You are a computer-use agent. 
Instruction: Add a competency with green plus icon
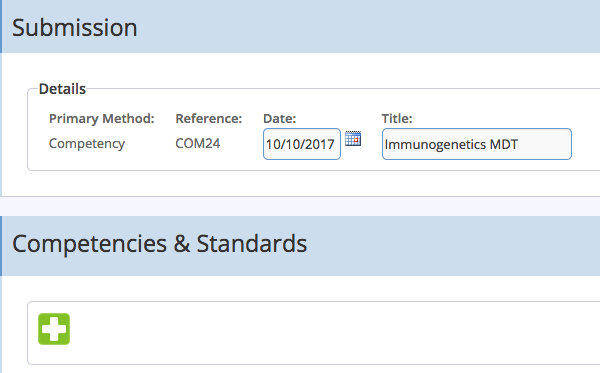(x=54, y=329)
